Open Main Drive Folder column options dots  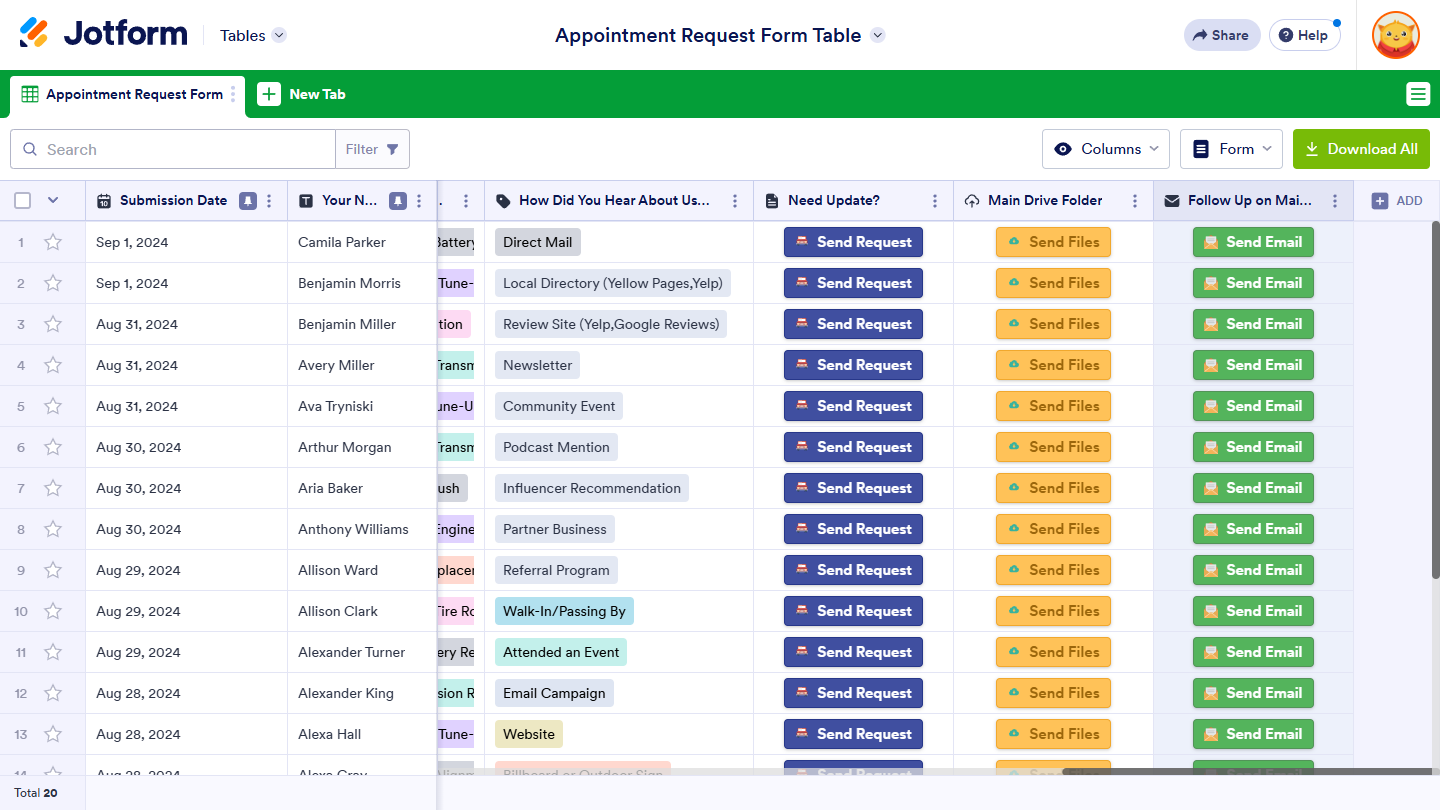(1135, 201)
